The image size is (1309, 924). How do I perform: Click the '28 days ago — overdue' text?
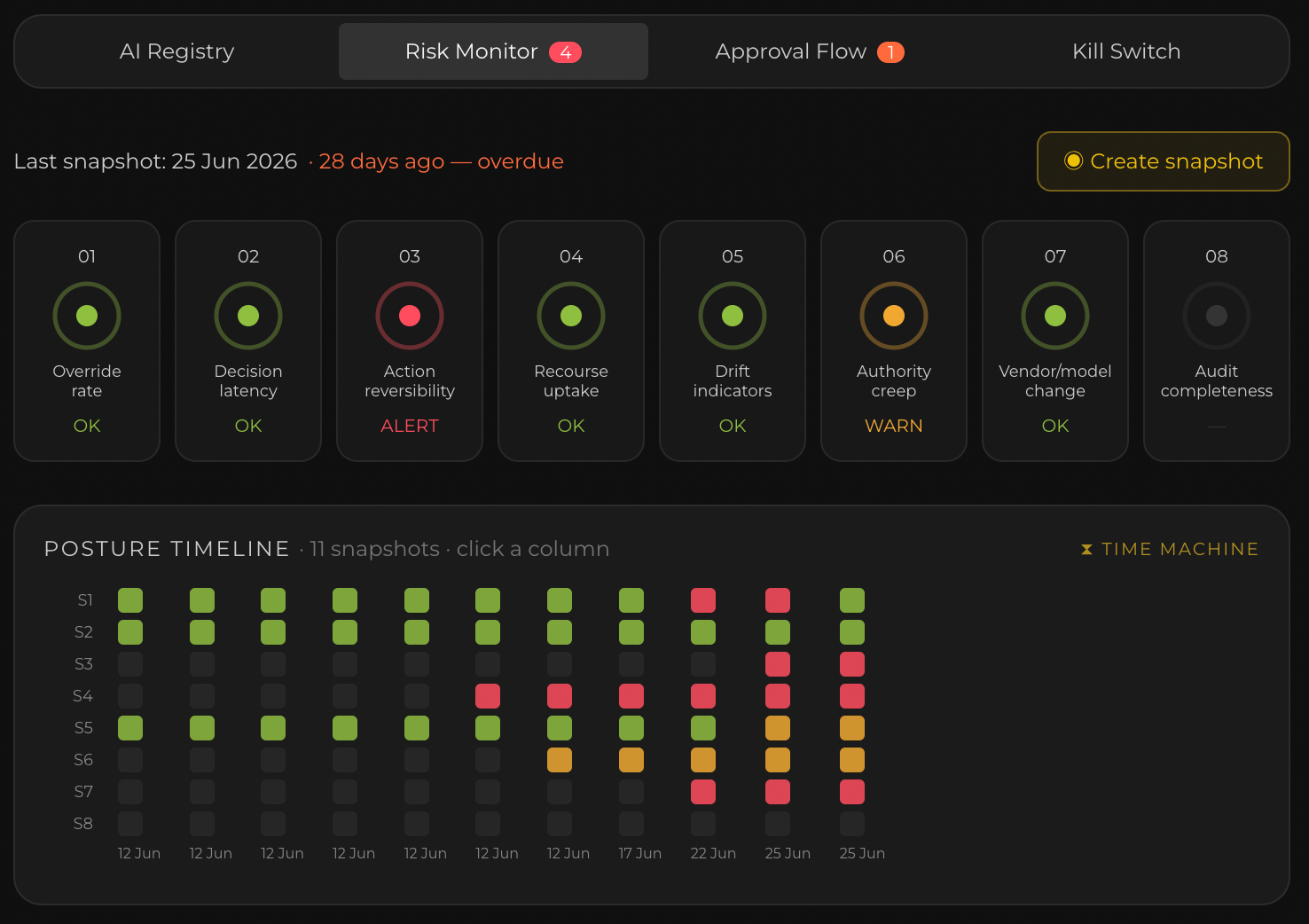point(441,161)
